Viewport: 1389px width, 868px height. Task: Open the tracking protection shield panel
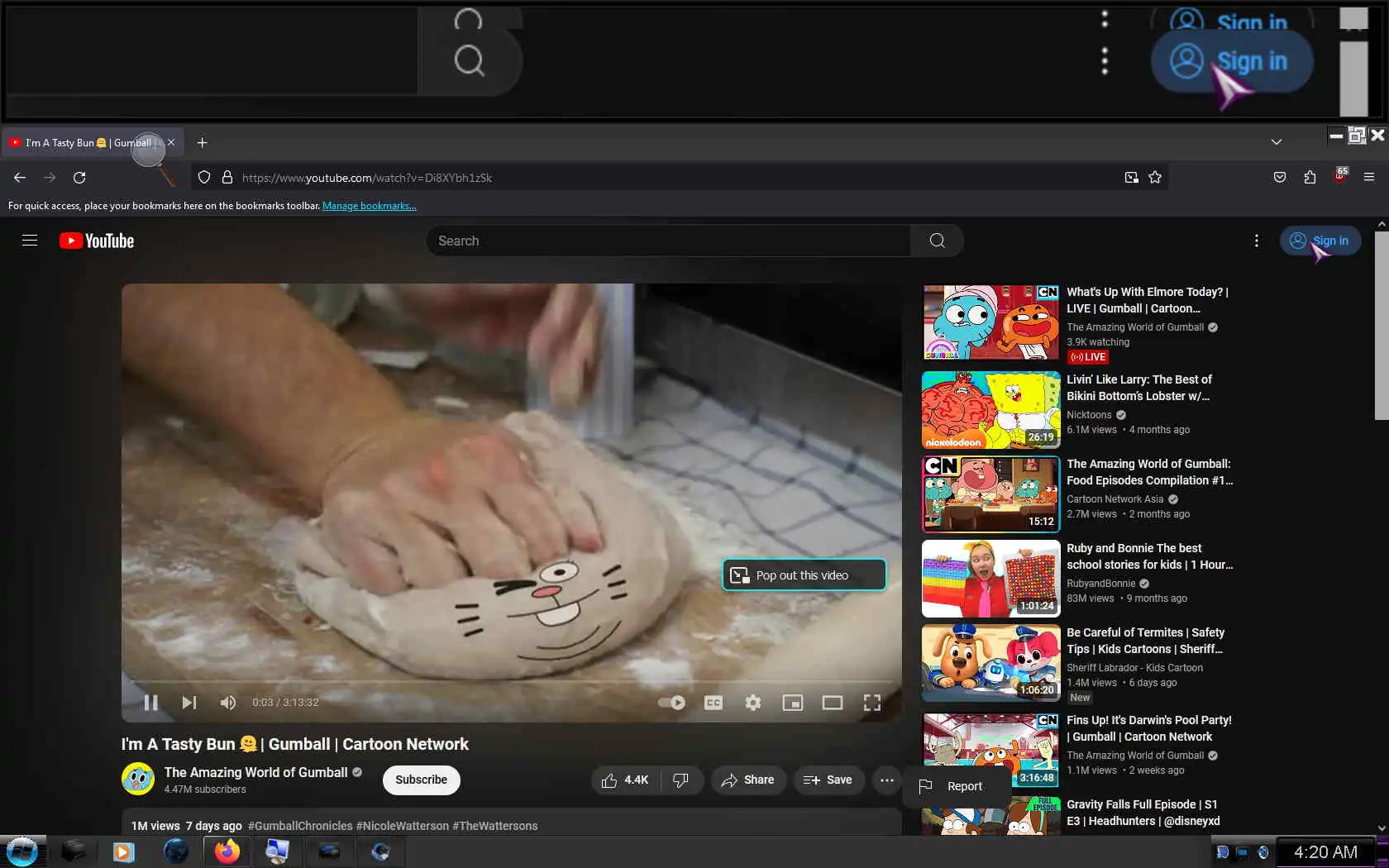[204, 178]
